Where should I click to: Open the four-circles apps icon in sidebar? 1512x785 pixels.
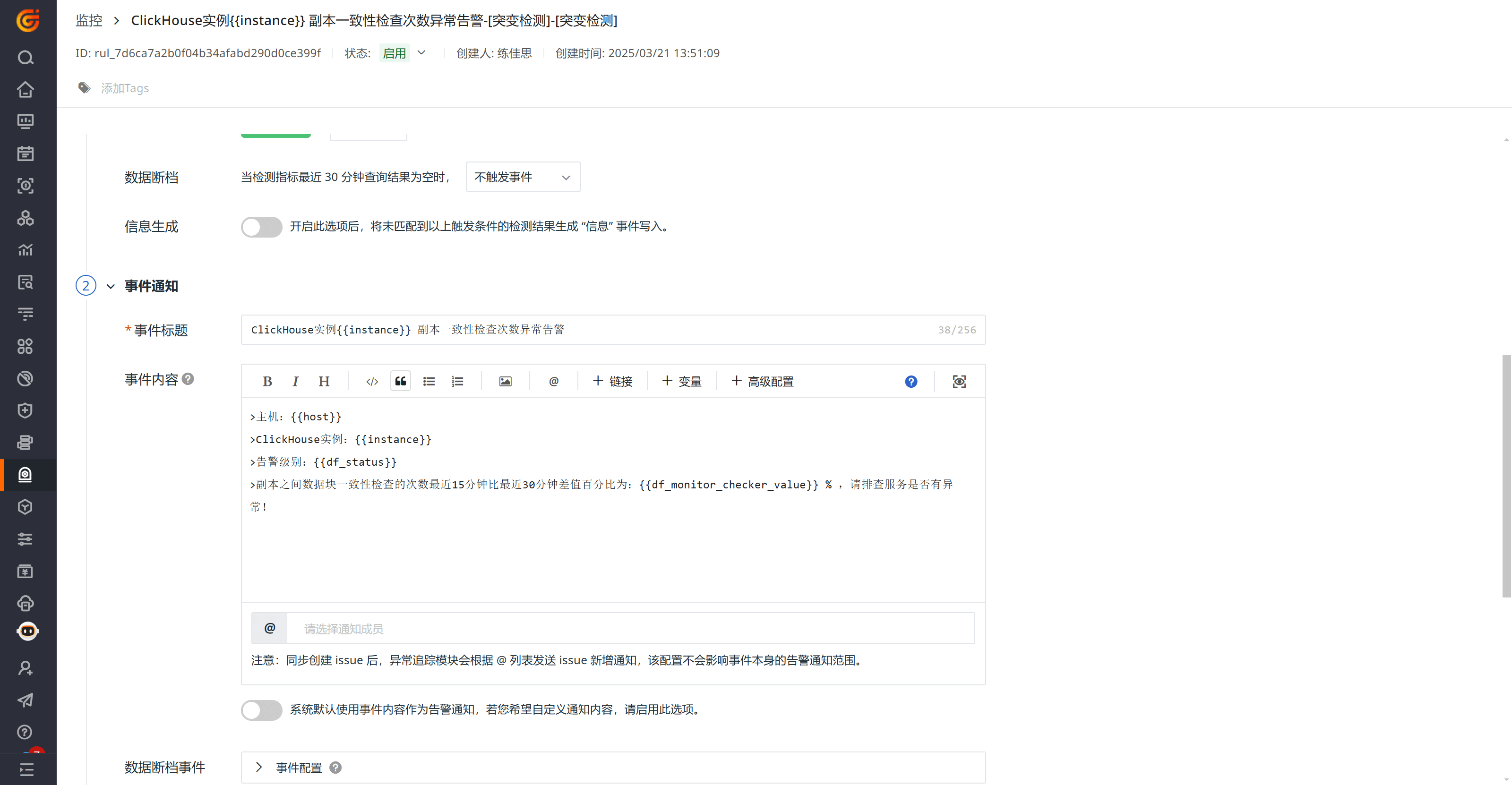[x=25, y=346]
